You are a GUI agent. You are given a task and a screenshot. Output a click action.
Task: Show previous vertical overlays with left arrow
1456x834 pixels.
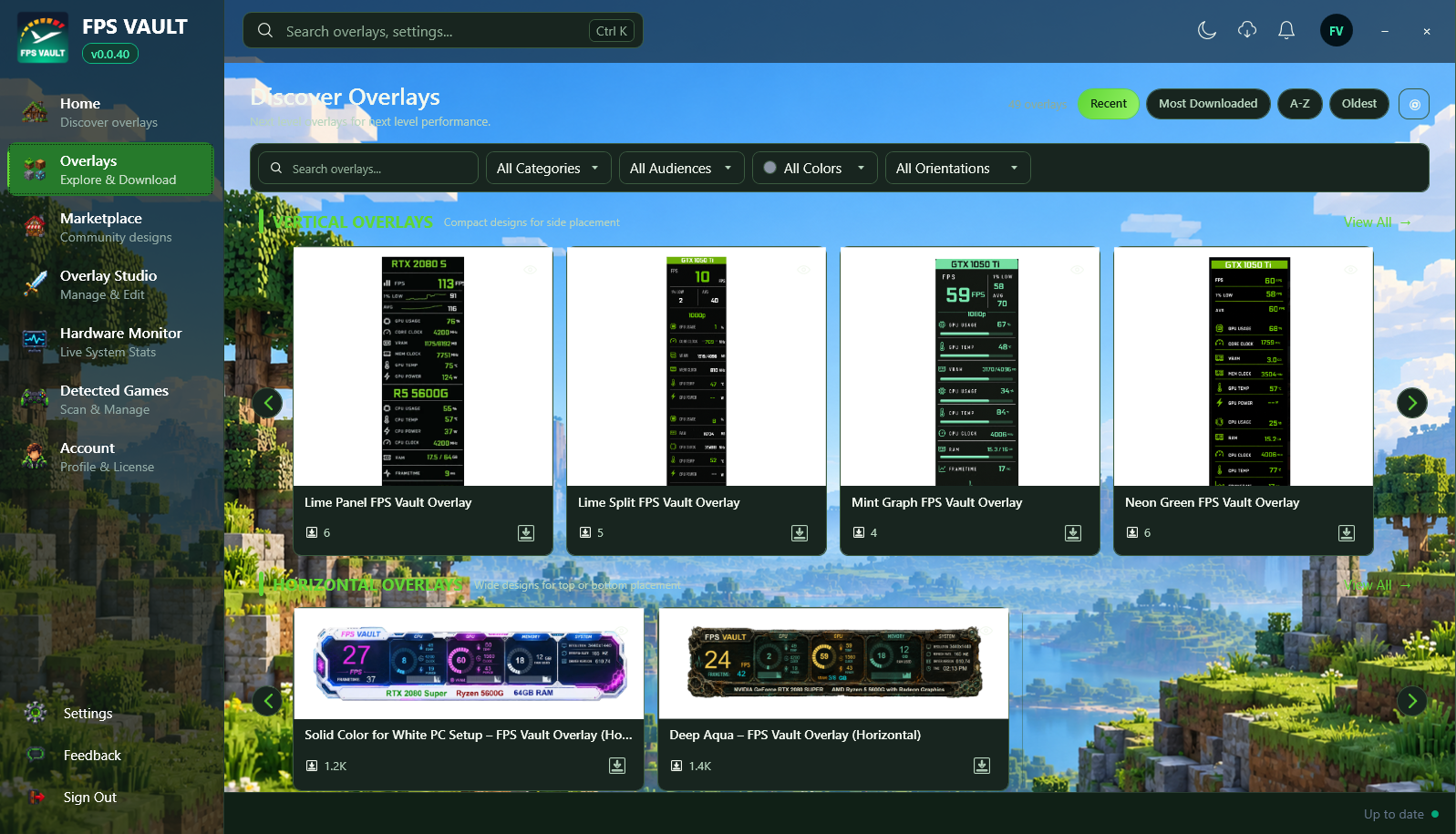[x=268, y=402]
